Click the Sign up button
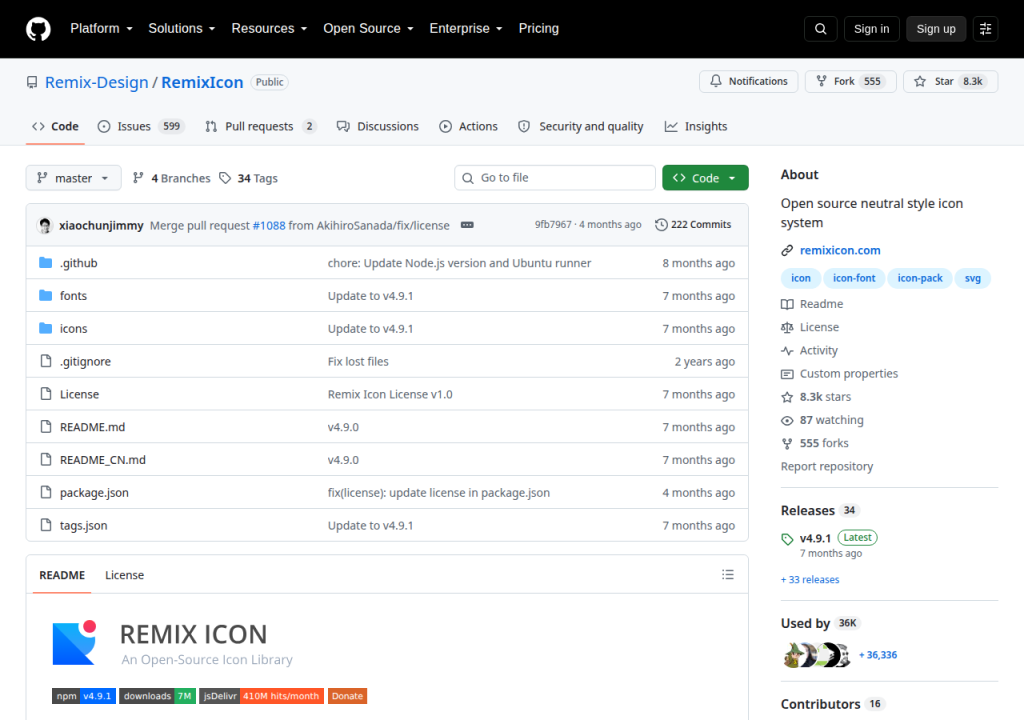The width and height of the screenshot is (1024, 720). tap(935, 29)
